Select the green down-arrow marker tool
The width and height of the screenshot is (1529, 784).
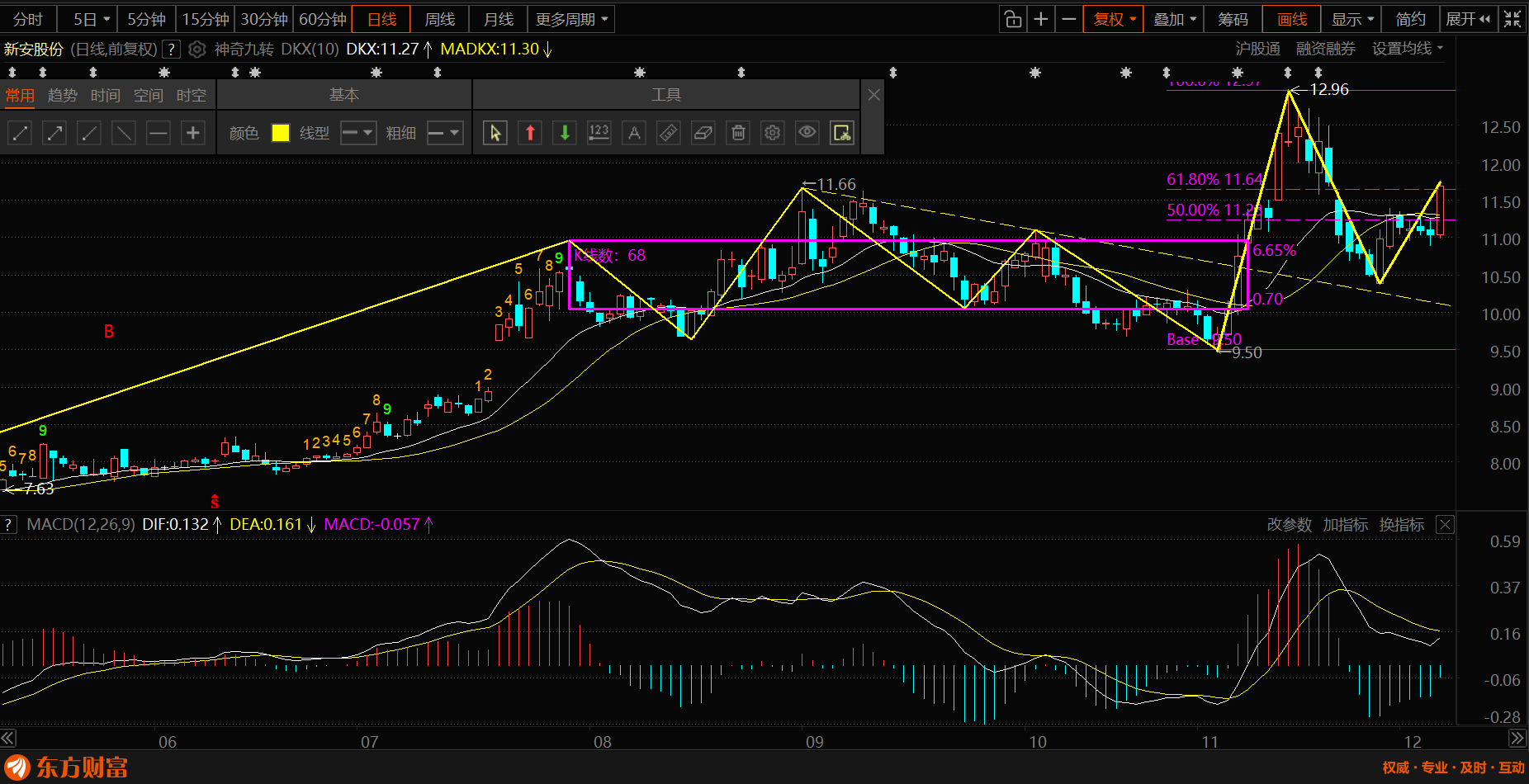(565, 133)
